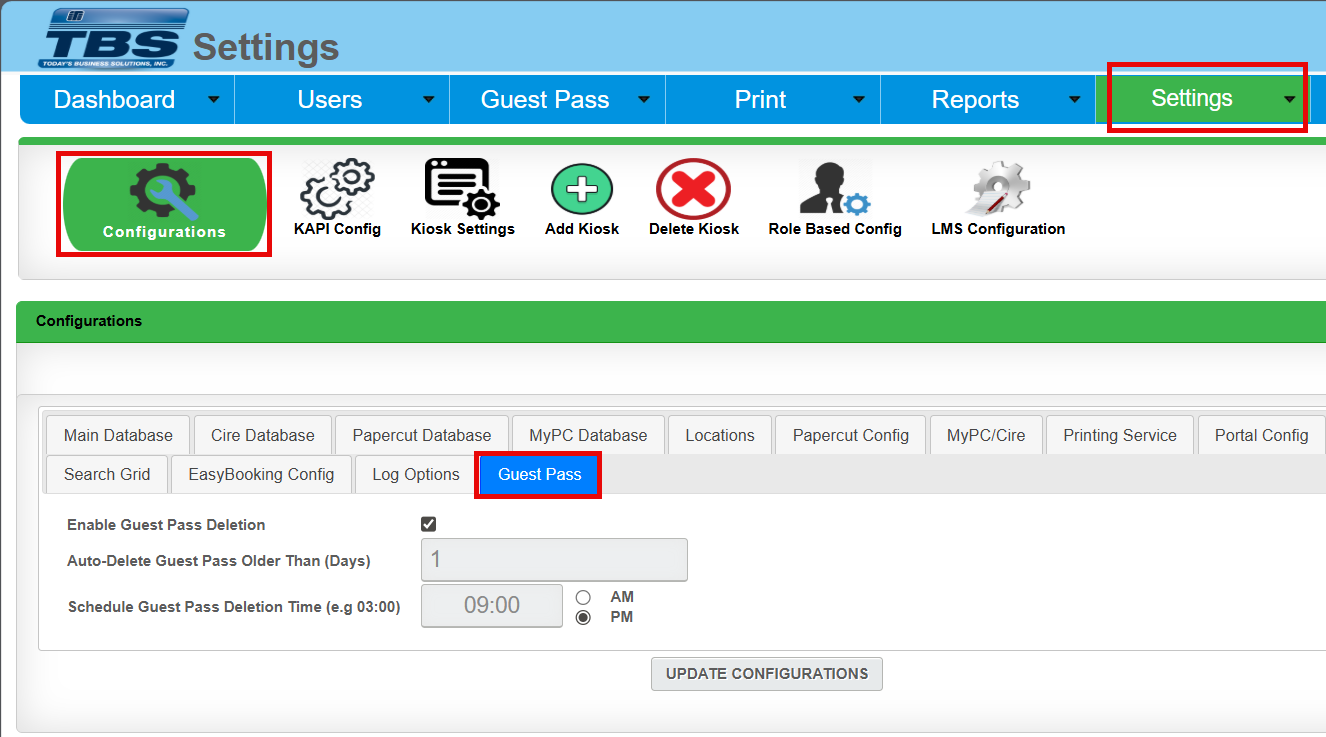Expand the Reports menu arrow

[x=1074, y=100]
